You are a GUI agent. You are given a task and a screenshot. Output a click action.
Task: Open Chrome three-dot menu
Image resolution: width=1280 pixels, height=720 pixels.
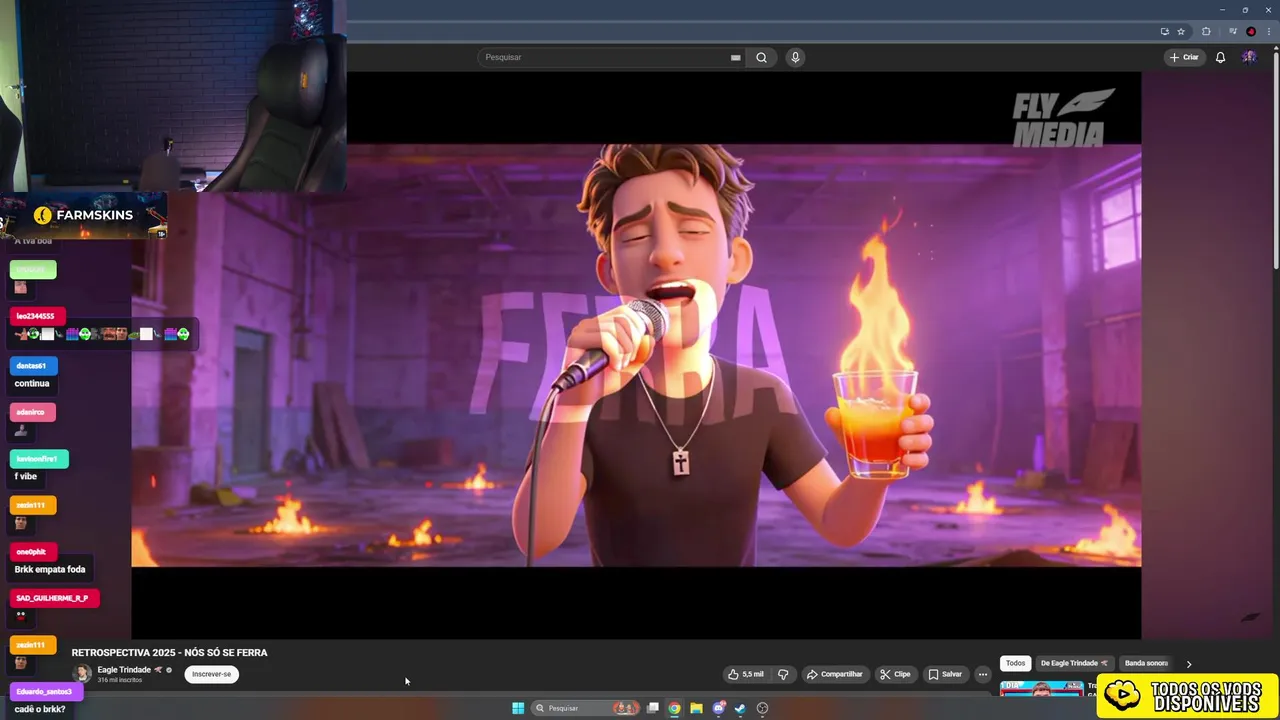coord(1268,31)
